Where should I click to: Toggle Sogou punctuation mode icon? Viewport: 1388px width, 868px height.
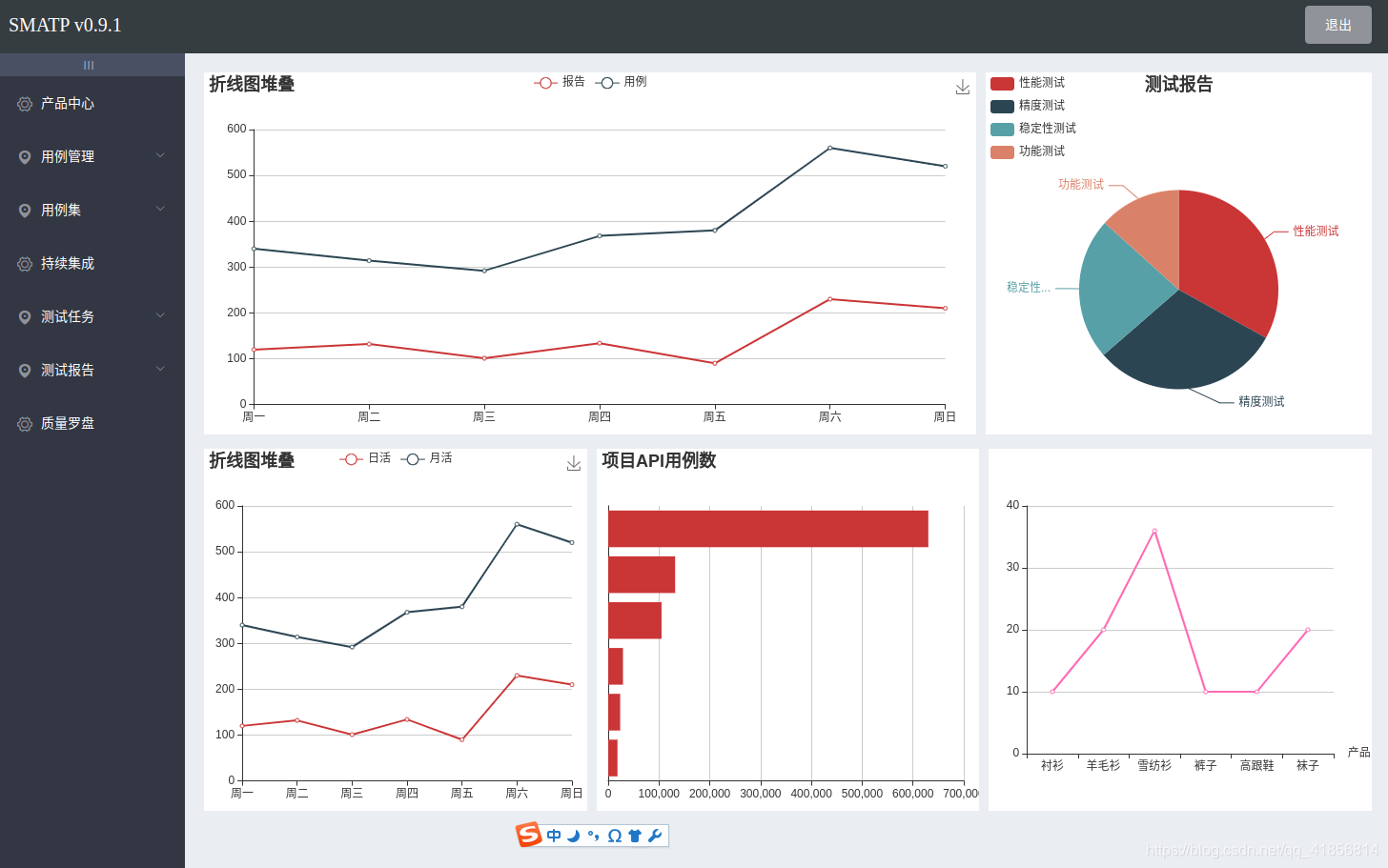point(594,836)
